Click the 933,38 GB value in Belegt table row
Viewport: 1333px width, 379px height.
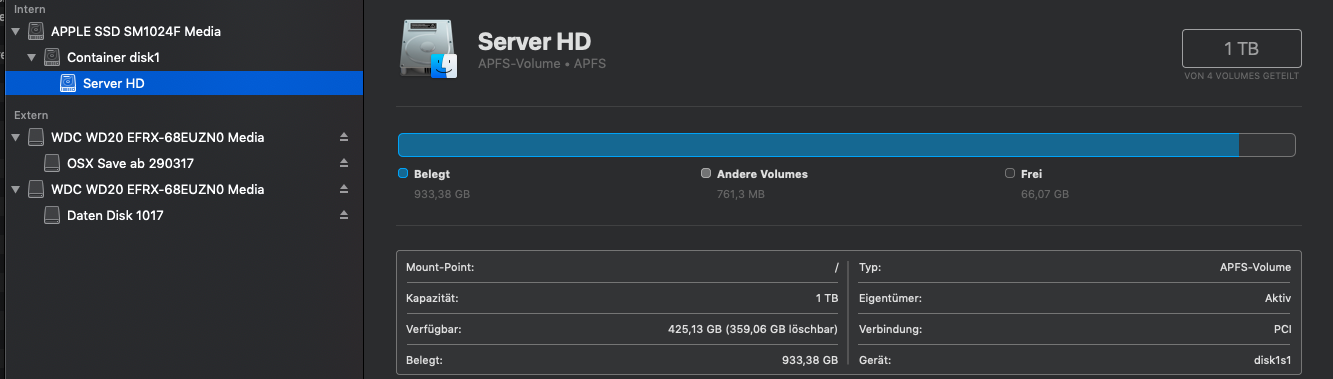click(x=810, y=360)
